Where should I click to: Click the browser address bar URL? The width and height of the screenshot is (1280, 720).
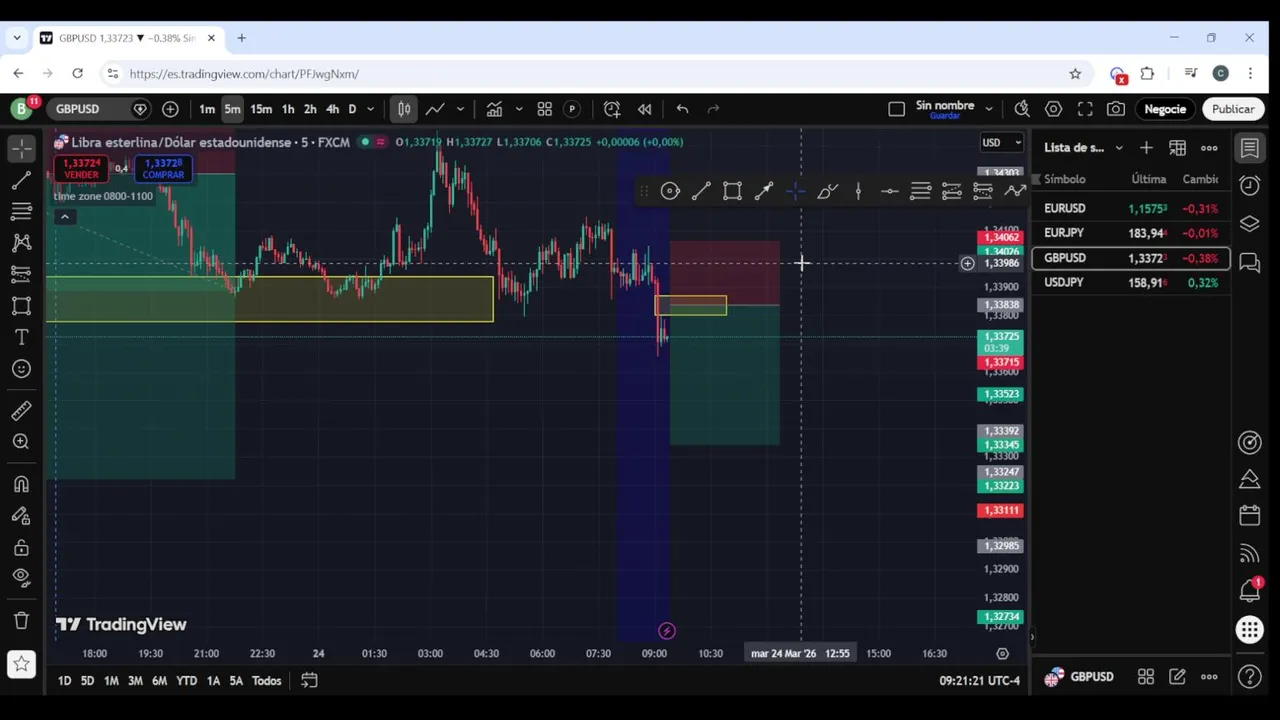click(x=244, y=74)
